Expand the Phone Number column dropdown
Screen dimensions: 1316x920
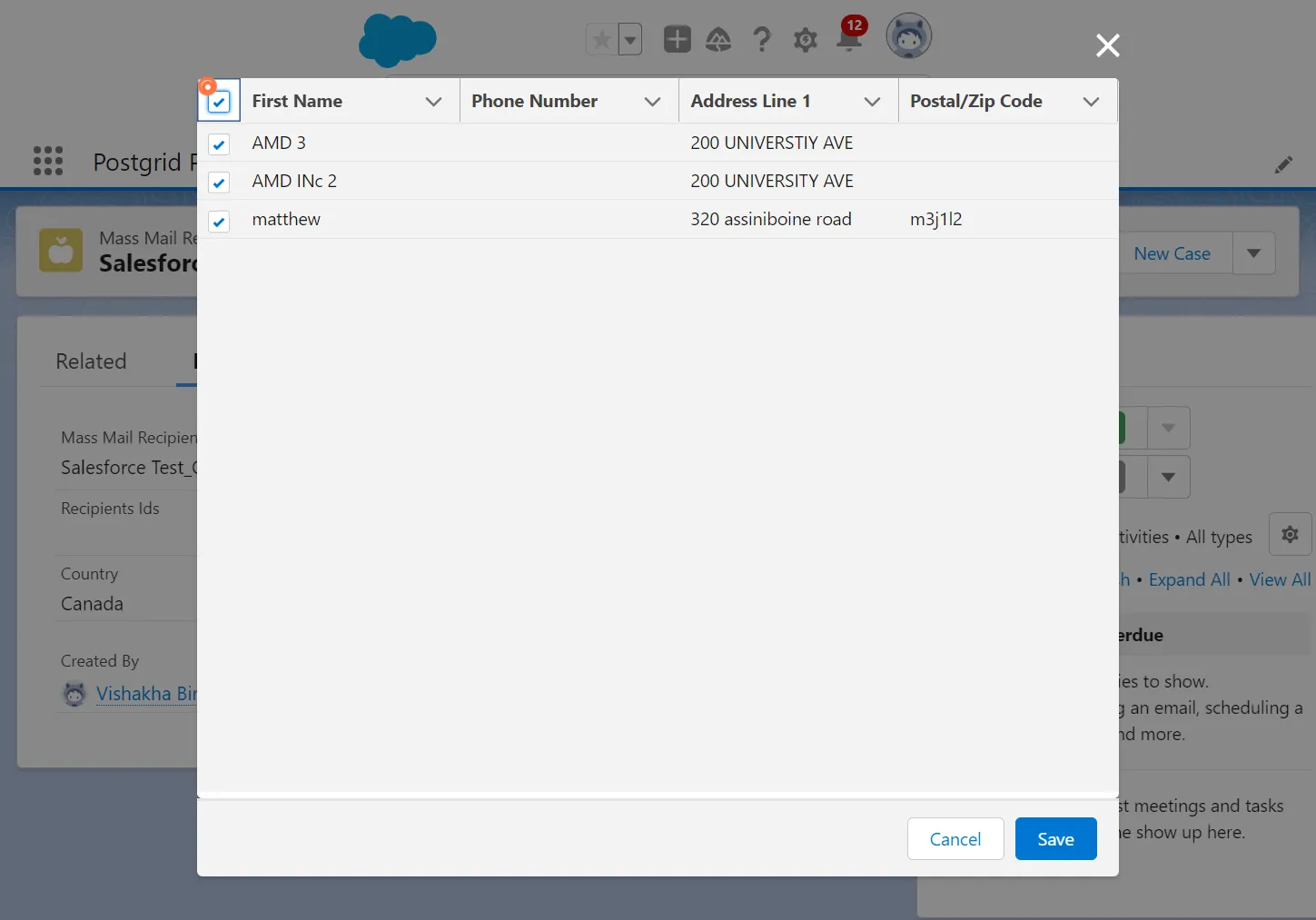[652, 102]
